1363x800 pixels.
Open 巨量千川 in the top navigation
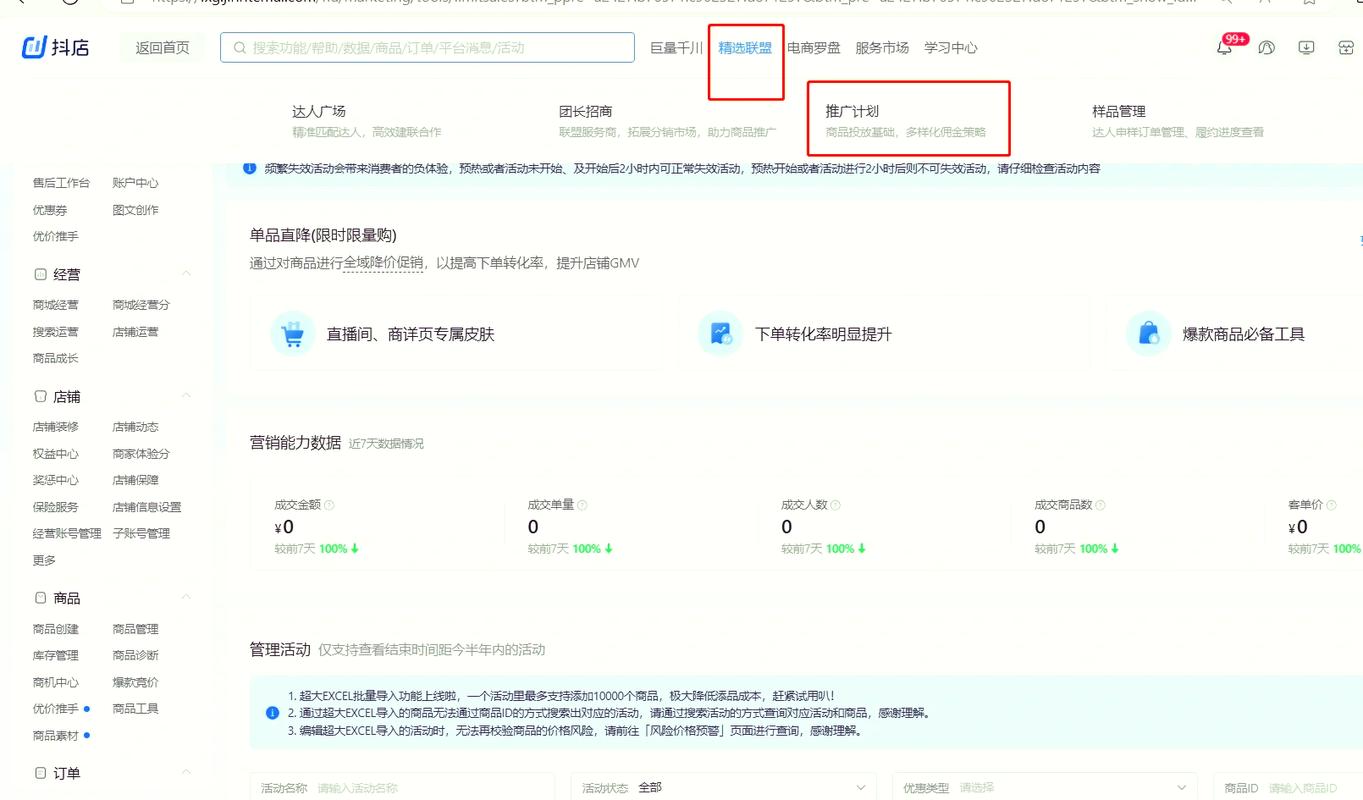tap(677, 47)
